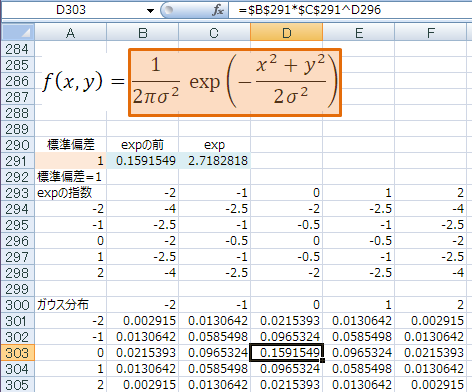Click cell C302 with value 0.0585498
This screenshot has height=392, width=472.
pos(214,337)
